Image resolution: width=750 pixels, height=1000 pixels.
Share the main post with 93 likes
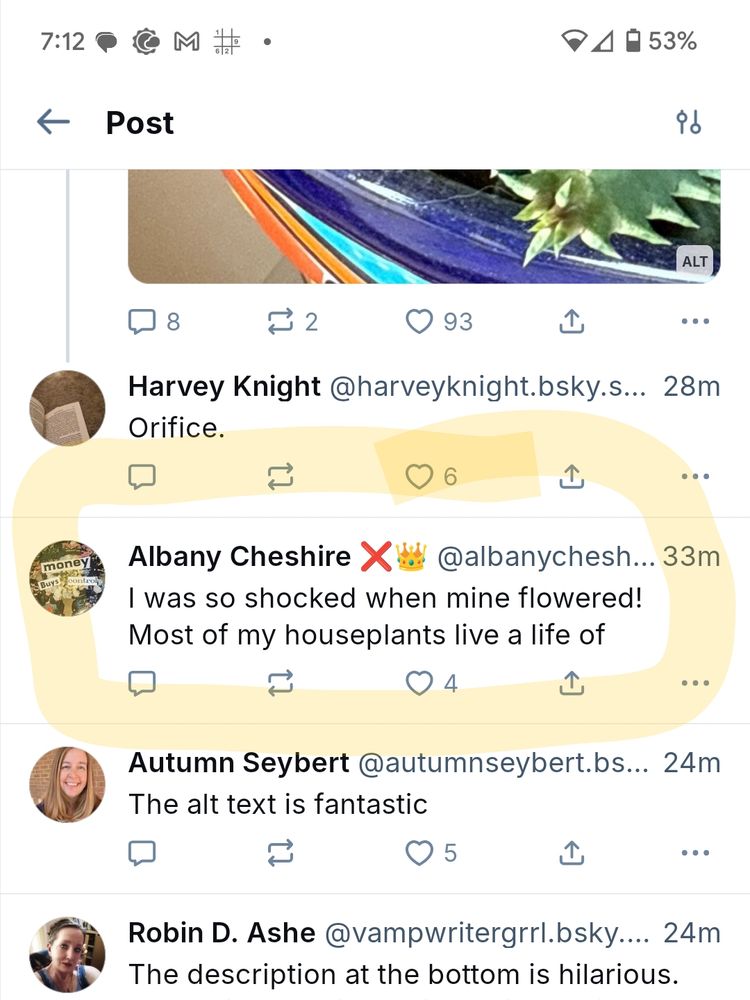pos(571,321)
